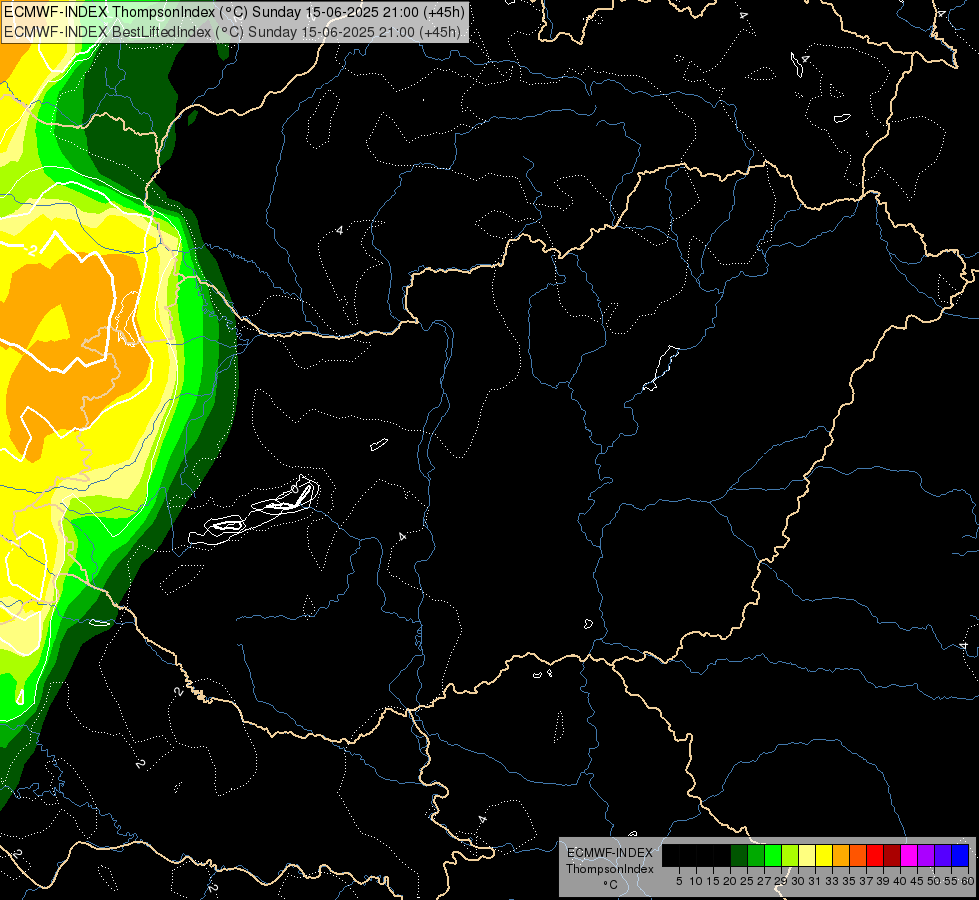Select the orange-red 35-37 legend swatch
The image size is (979, 900).
pos(858,855)
